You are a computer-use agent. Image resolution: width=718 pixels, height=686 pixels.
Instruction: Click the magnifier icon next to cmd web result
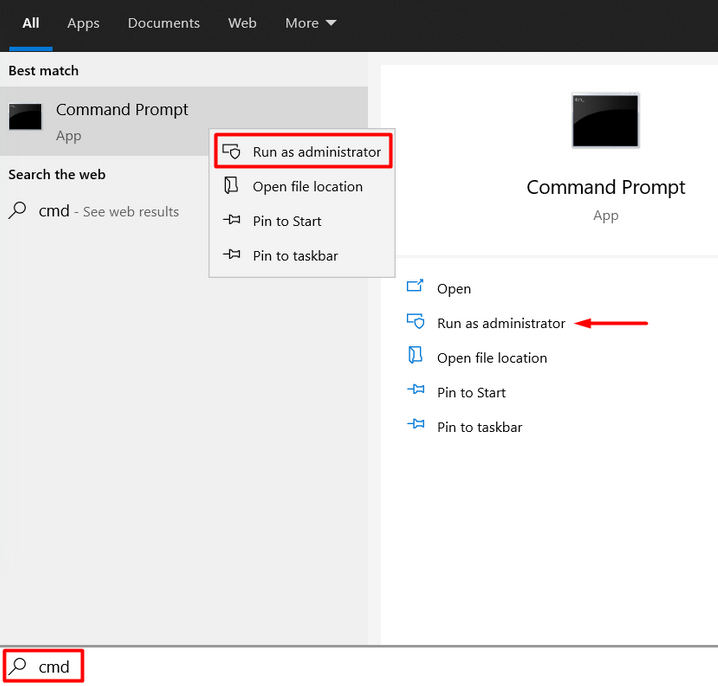[18, 211]
